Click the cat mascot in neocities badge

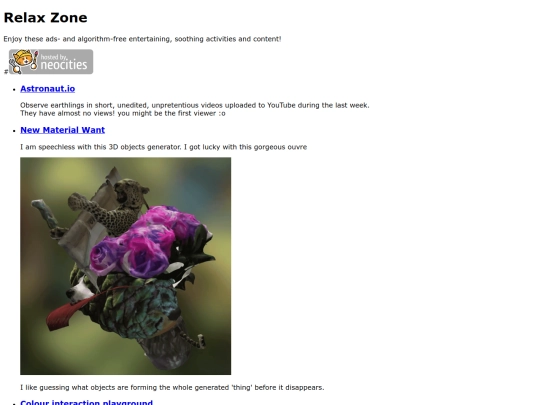24,61
